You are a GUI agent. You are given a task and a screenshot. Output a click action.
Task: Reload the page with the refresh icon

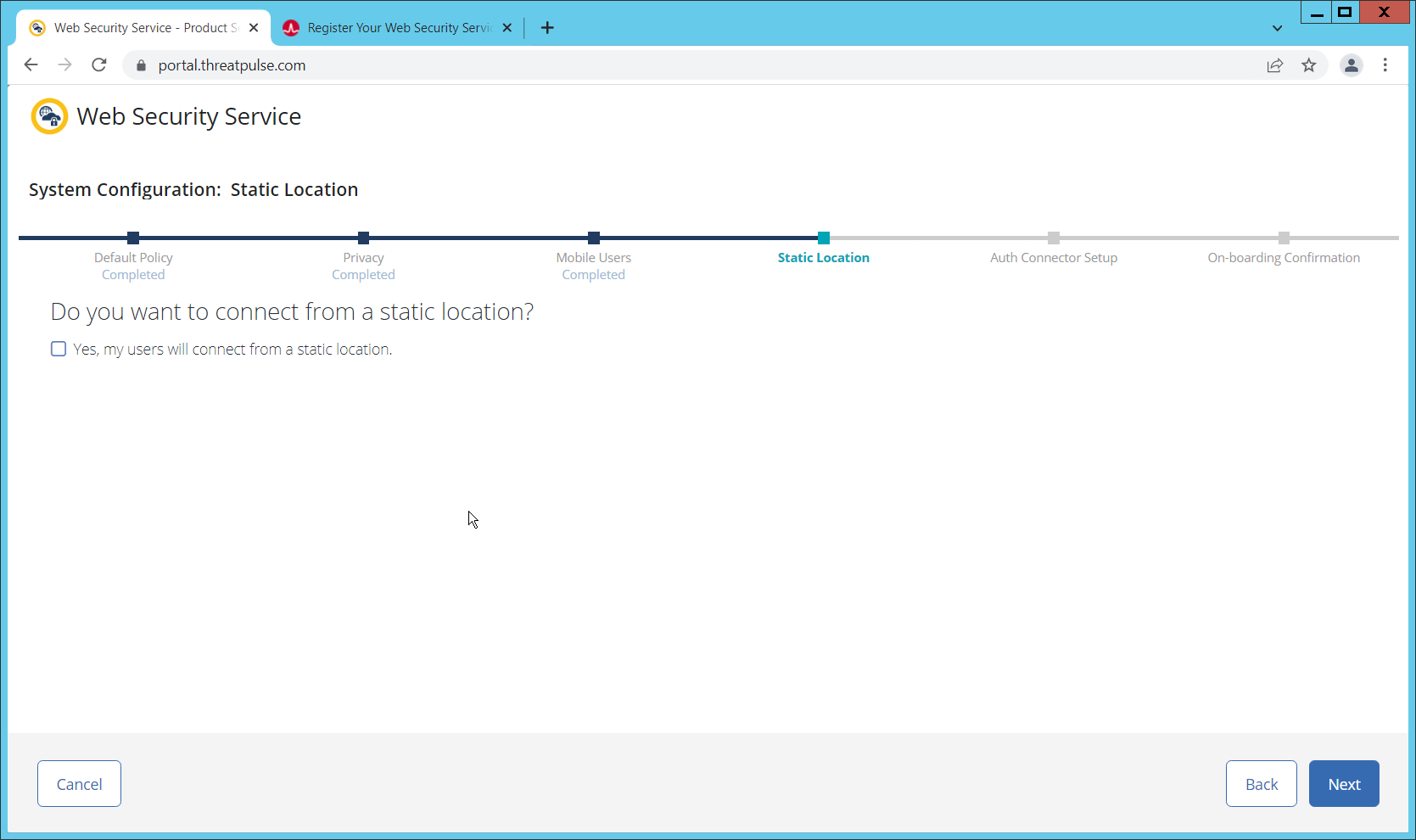[x=99, y=65]
